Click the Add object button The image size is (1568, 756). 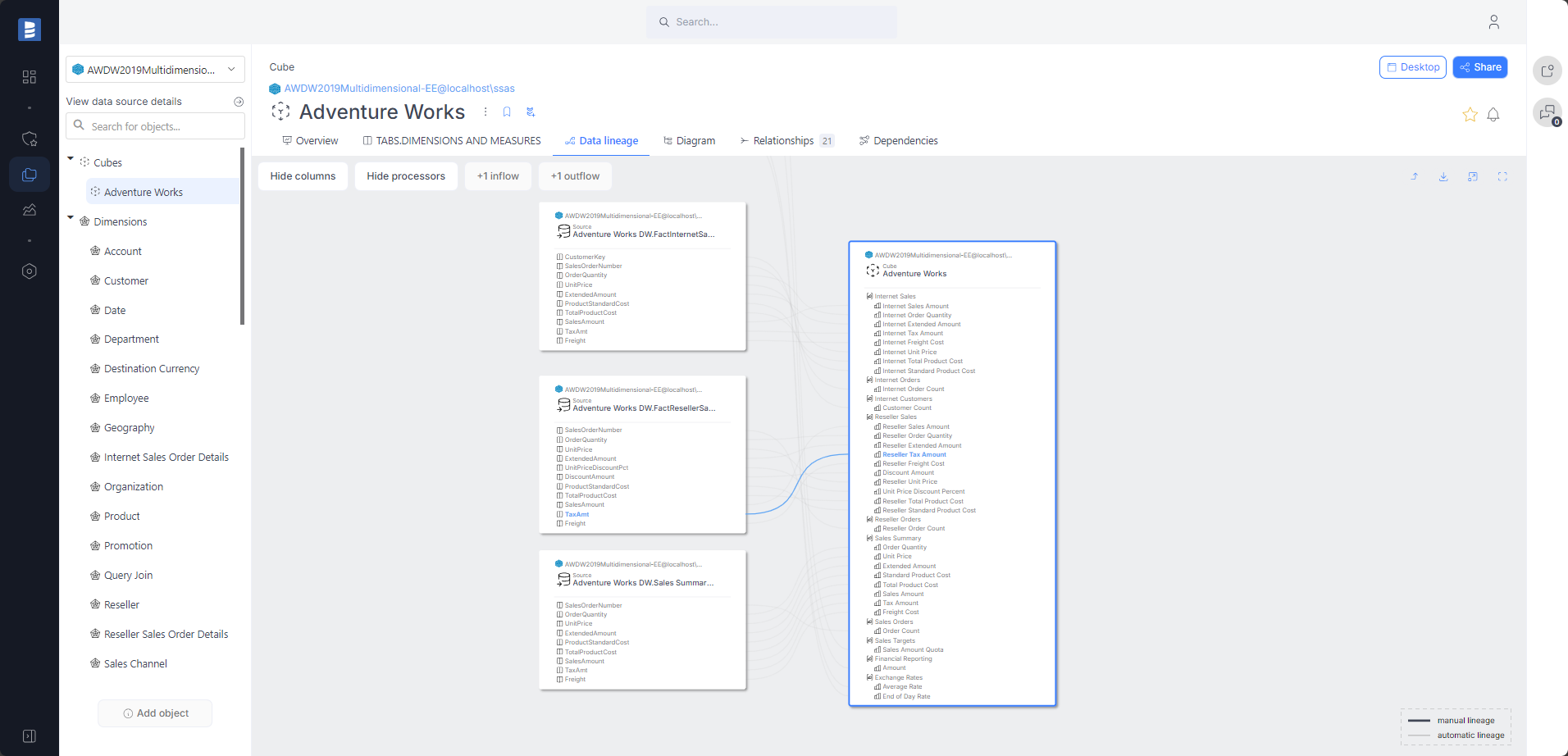click(155, 713)
